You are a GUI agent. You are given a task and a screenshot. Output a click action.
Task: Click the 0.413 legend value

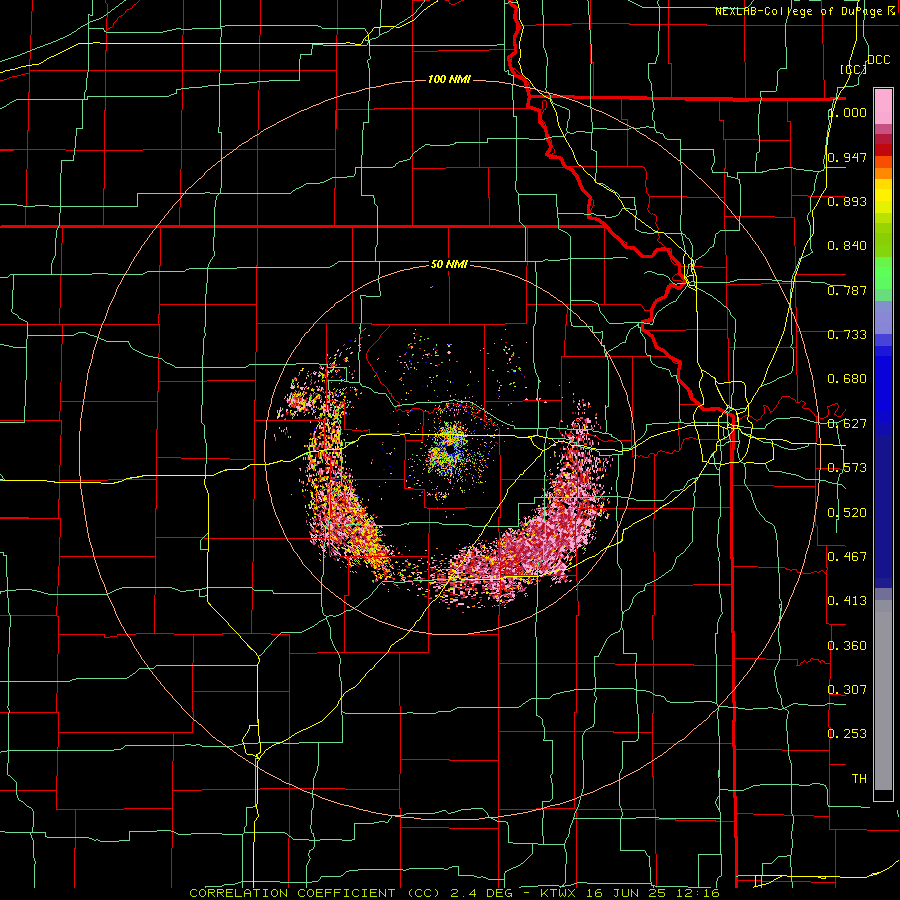pyautogui.click(x=847, y=601)
